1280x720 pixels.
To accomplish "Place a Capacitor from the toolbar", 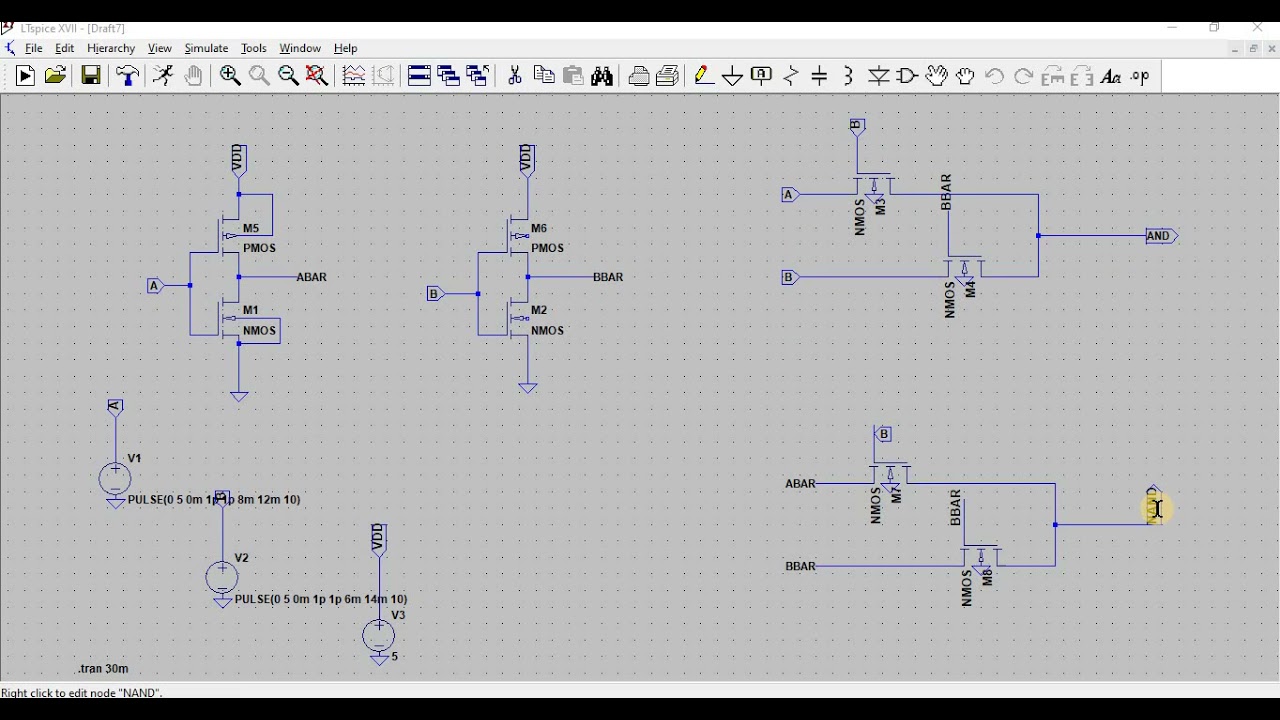I will tap(820, 76).
